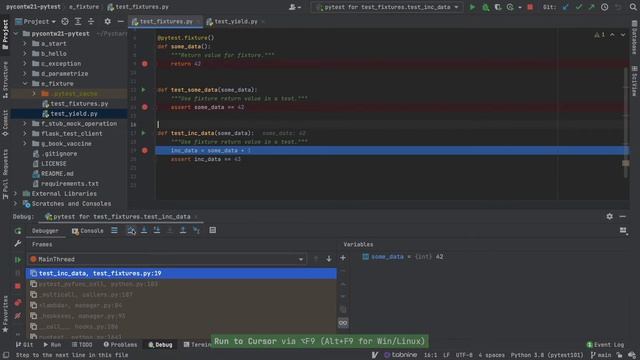Open Event Log in status bar
The width and height of the screenshot is (640, 360).
click(605, 344)
